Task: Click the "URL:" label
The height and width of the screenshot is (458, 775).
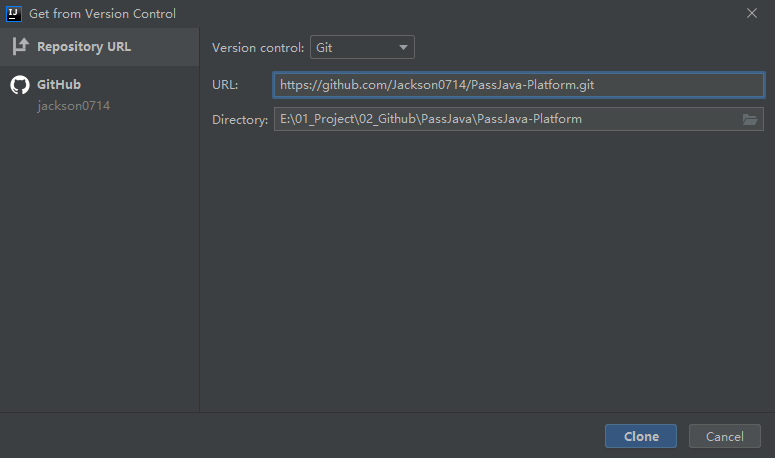Action: [225, 85]
